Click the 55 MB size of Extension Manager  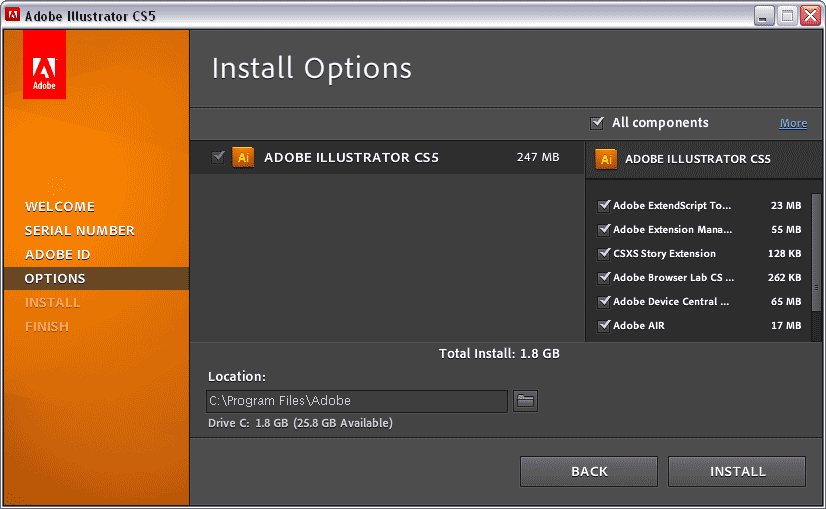[x=786, y=230]
